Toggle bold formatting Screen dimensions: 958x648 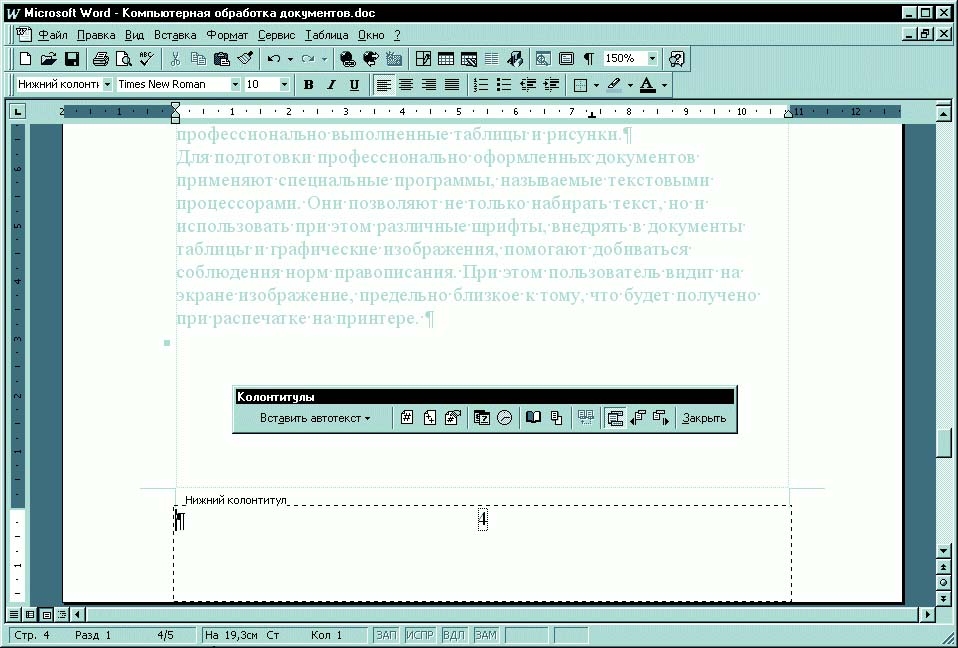309,85
